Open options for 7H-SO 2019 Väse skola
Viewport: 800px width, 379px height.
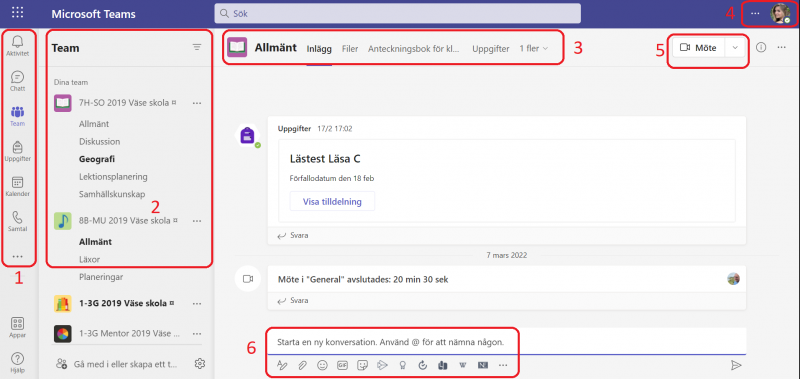[197, 103]
